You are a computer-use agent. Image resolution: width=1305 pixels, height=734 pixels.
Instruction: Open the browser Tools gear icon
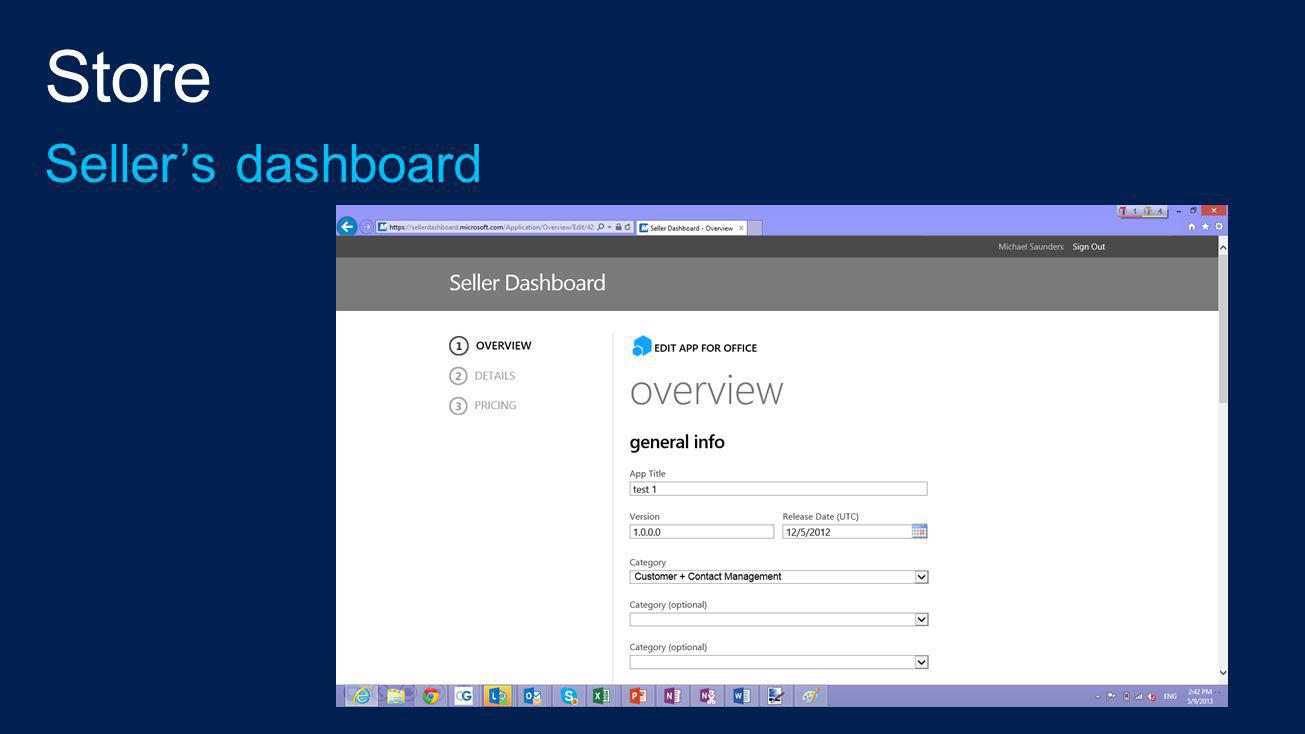point(1219,227)
